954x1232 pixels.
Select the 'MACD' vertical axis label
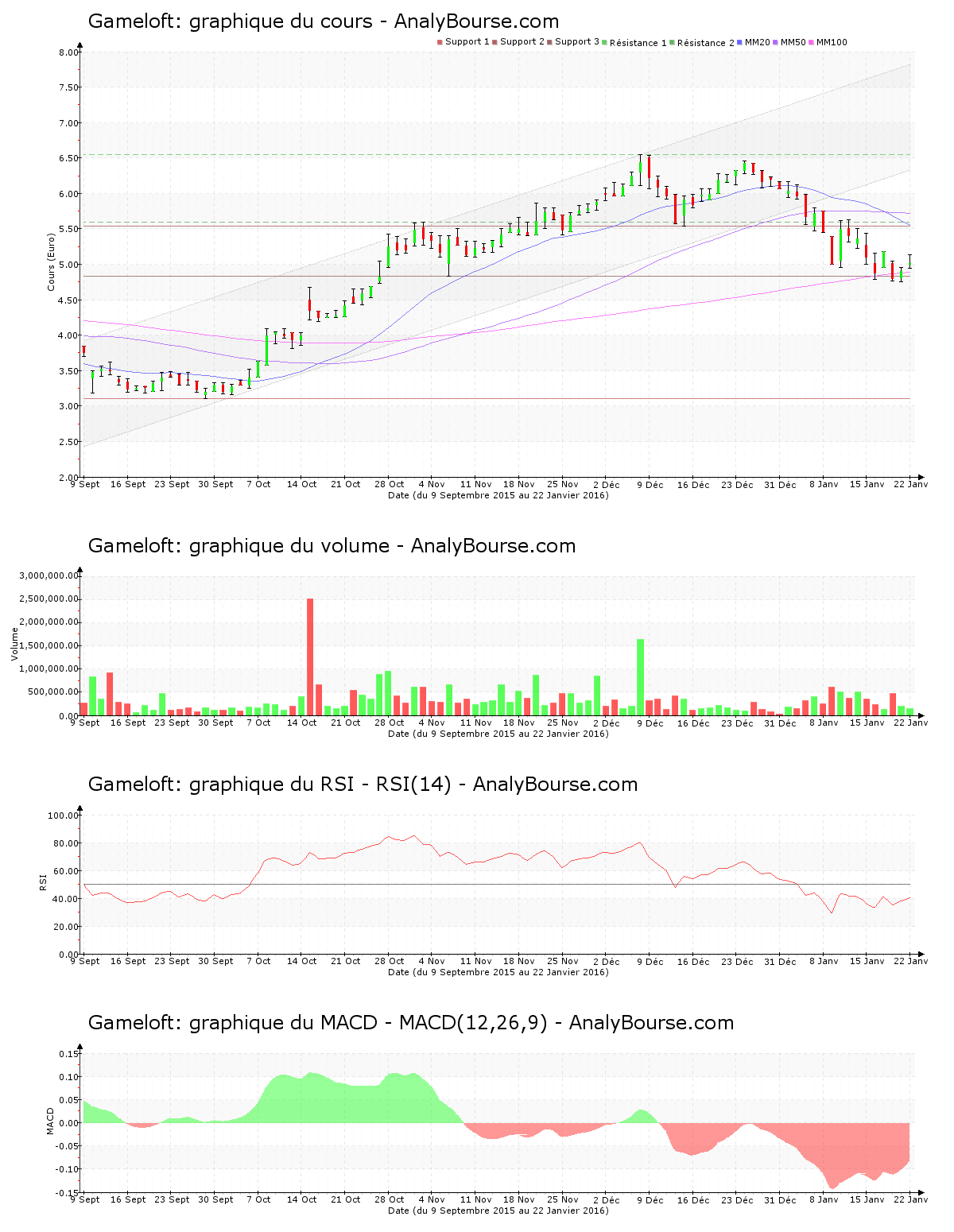[x=51, y=1121]
